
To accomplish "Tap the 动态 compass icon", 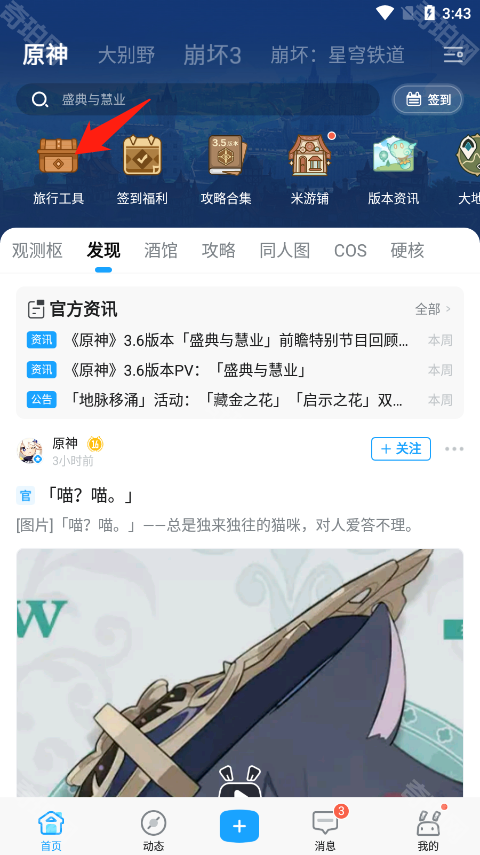I will coord(153,822).
